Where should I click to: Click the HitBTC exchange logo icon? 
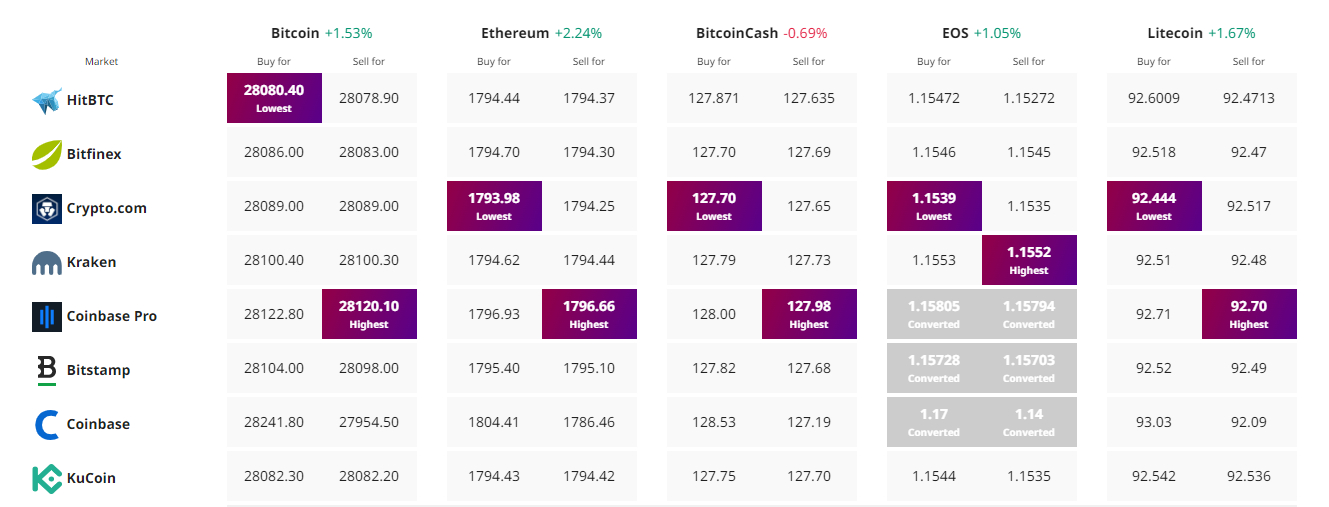(47, 101)
